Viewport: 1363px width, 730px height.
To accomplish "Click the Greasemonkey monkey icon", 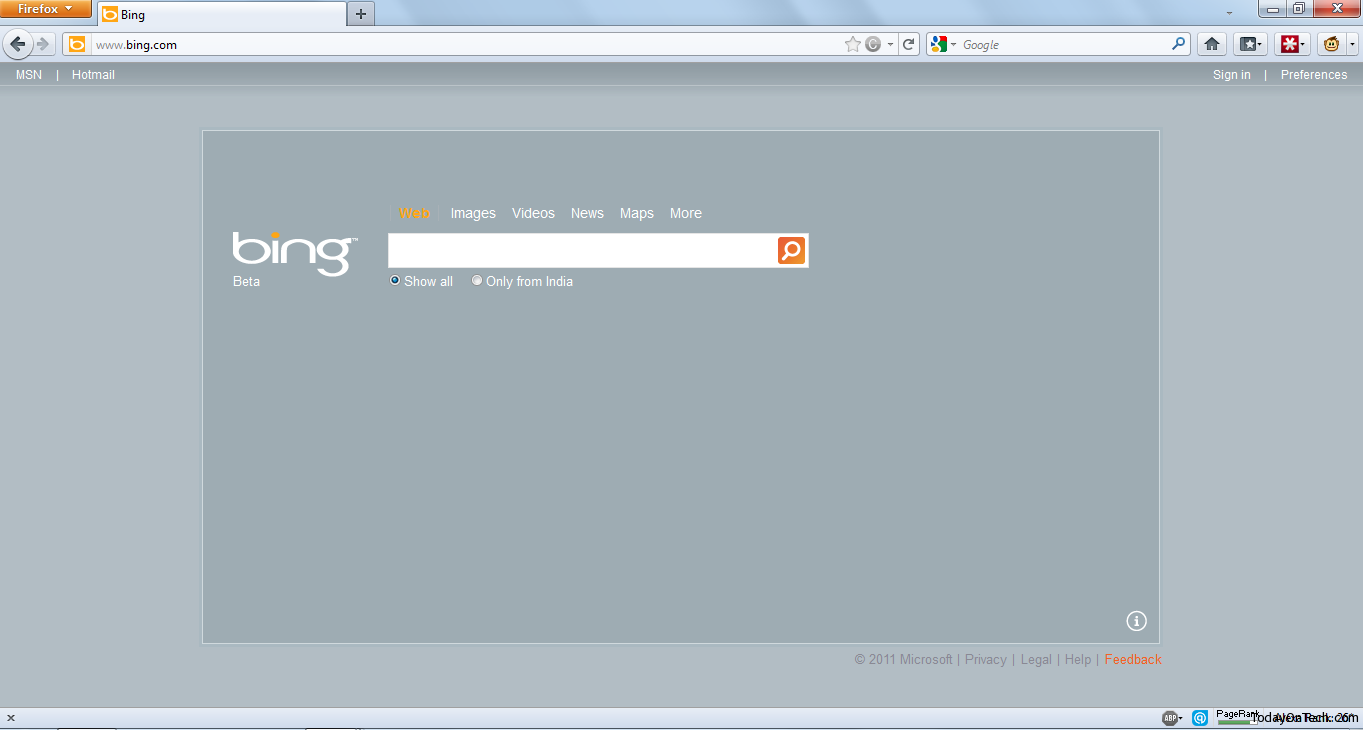I will click(1331, 44).
